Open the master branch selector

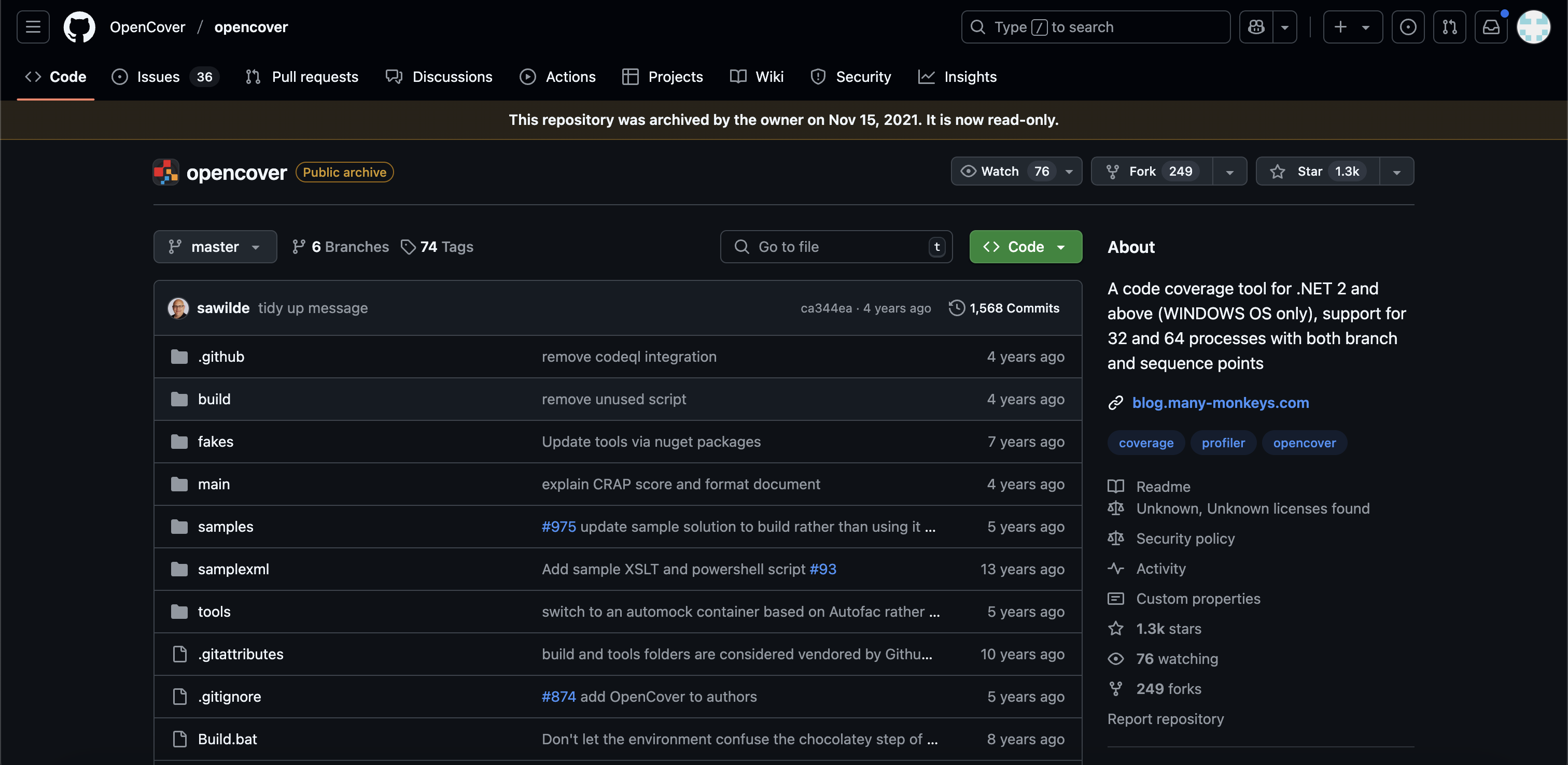click(x=215, y=247)
